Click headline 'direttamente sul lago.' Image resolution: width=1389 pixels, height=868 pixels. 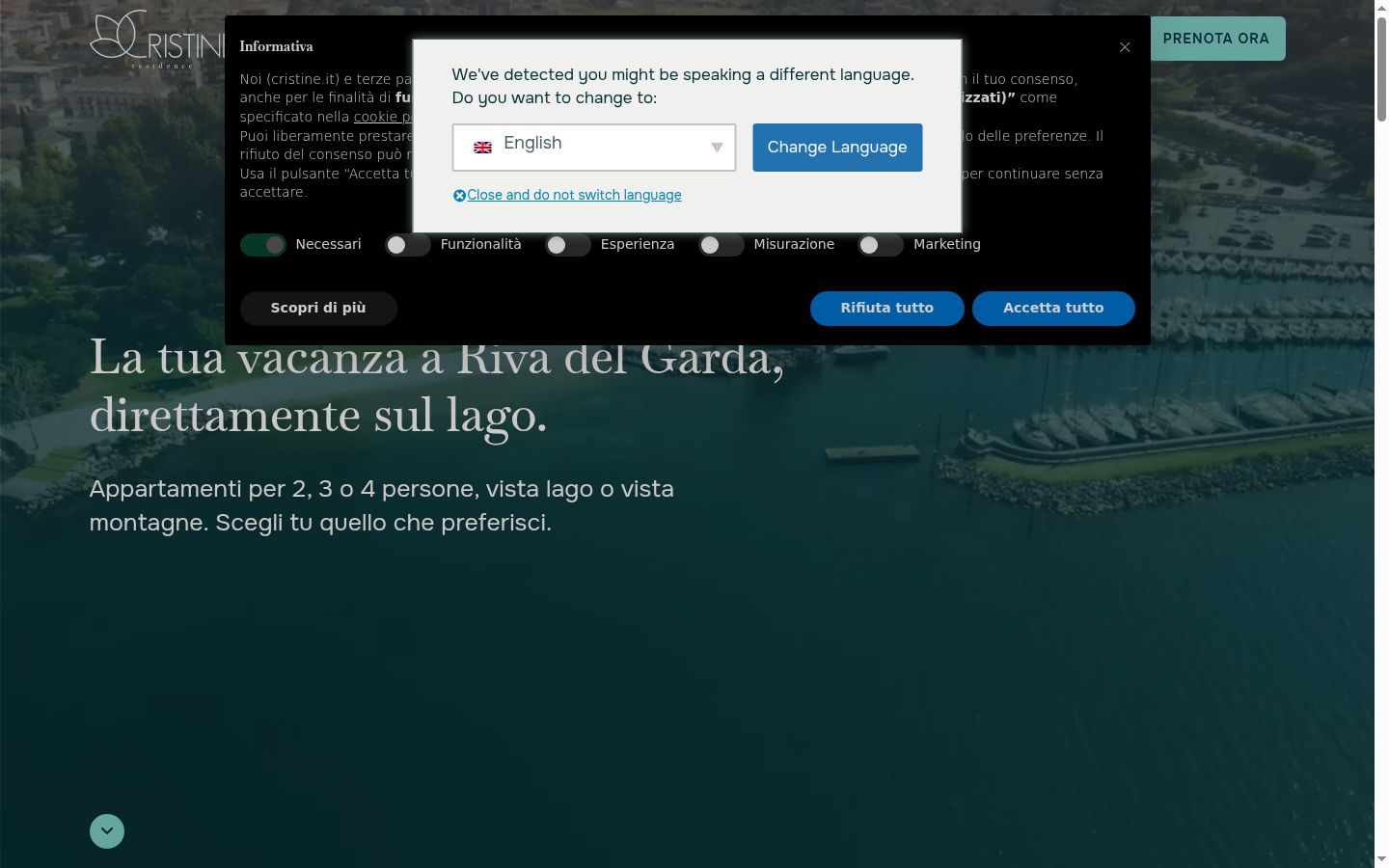[318, 416]
